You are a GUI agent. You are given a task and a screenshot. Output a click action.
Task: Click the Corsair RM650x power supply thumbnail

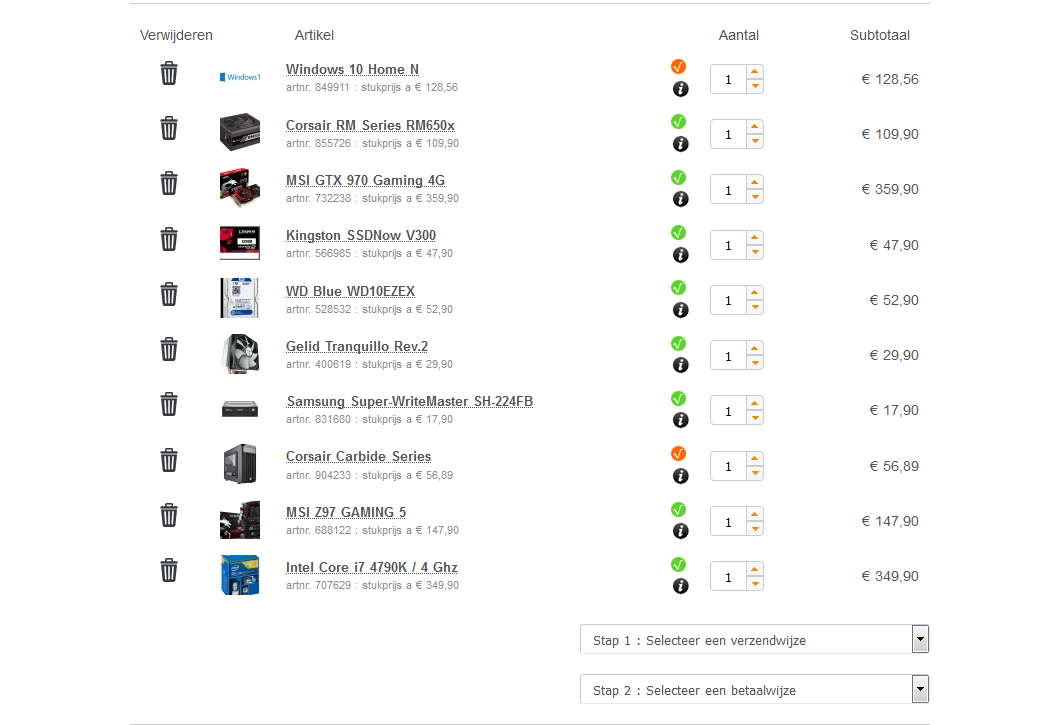pos(240,132)
